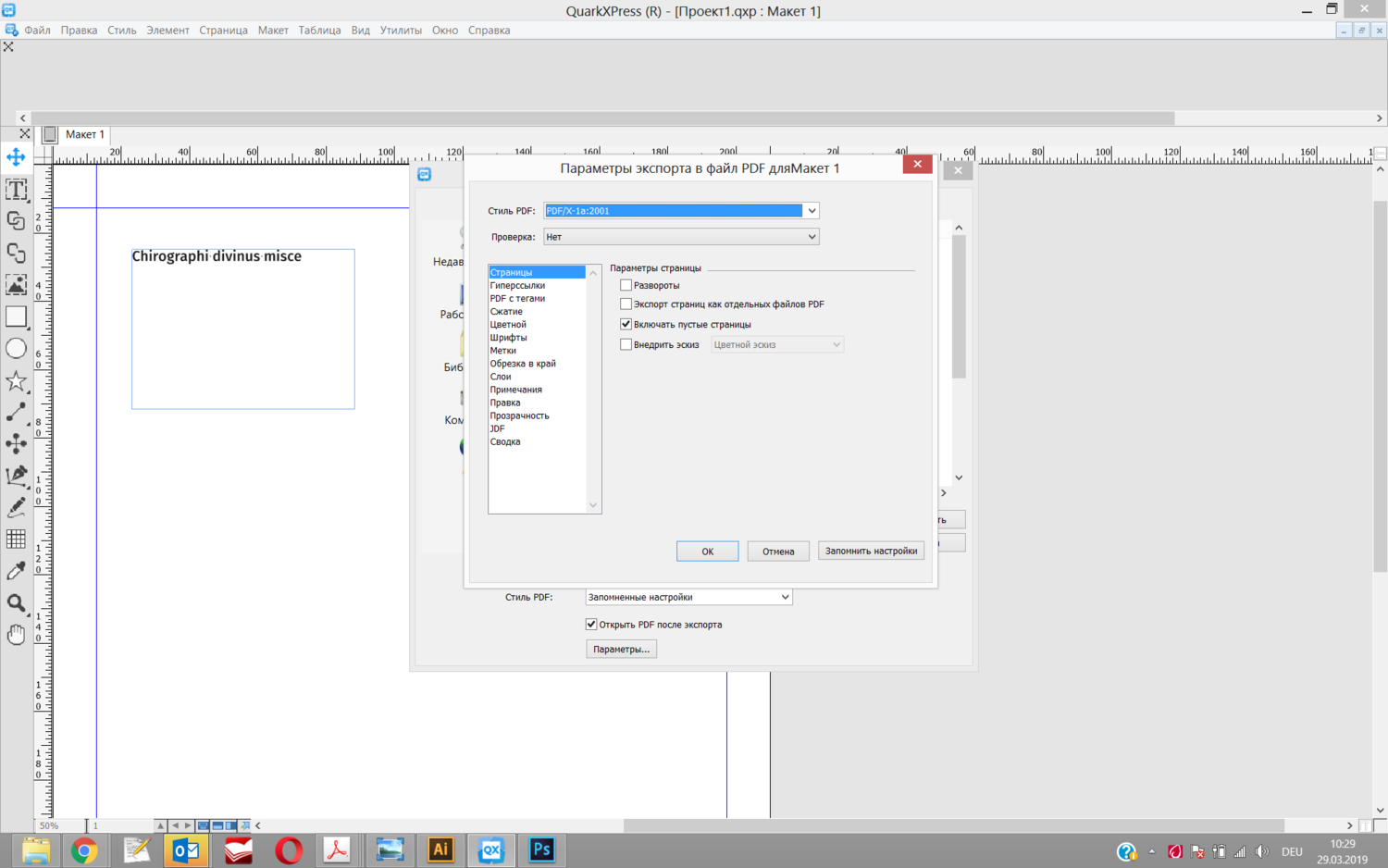This screenshot has width=1388, height=868.
Task: Choose the Oval Box tool
Action: click(x=16, y=349)
